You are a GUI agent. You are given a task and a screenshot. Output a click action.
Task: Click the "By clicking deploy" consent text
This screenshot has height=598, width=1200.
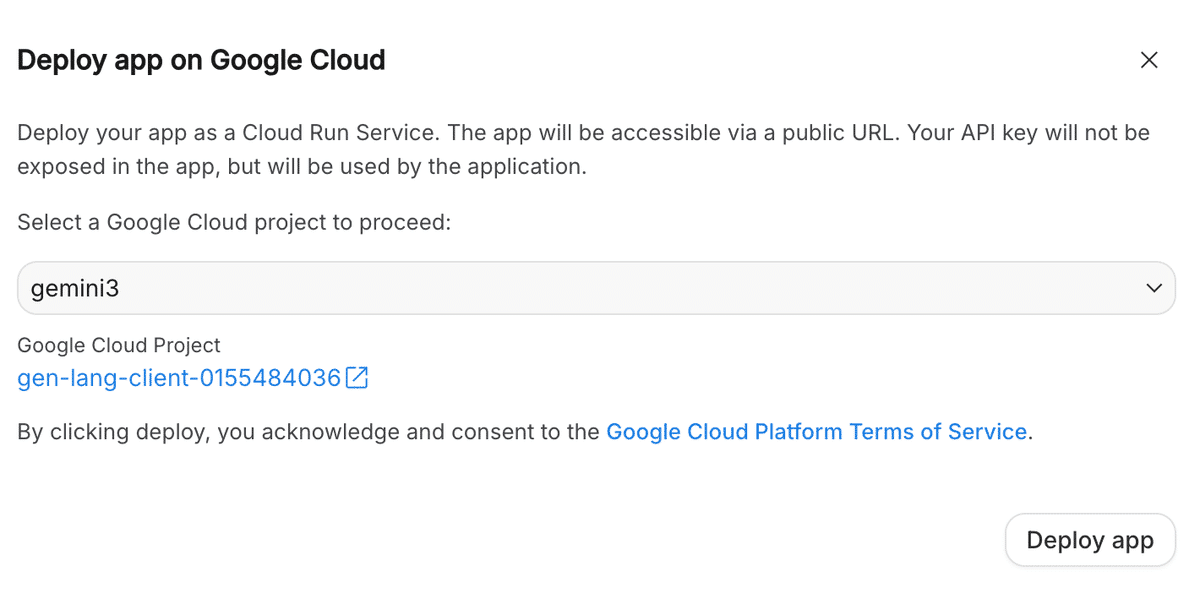click(x=100, y=432)
